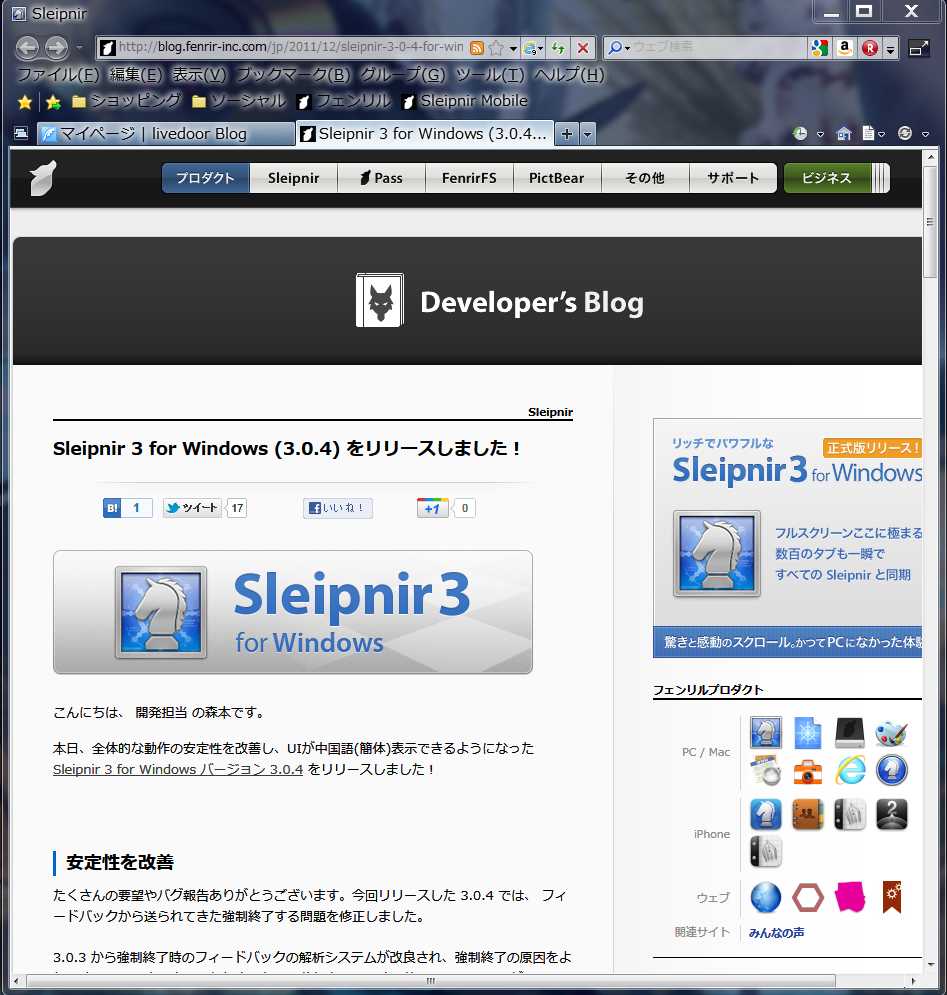947x995 pixels.
Task: Open a new tab with plus button
Action: [567, 134]
